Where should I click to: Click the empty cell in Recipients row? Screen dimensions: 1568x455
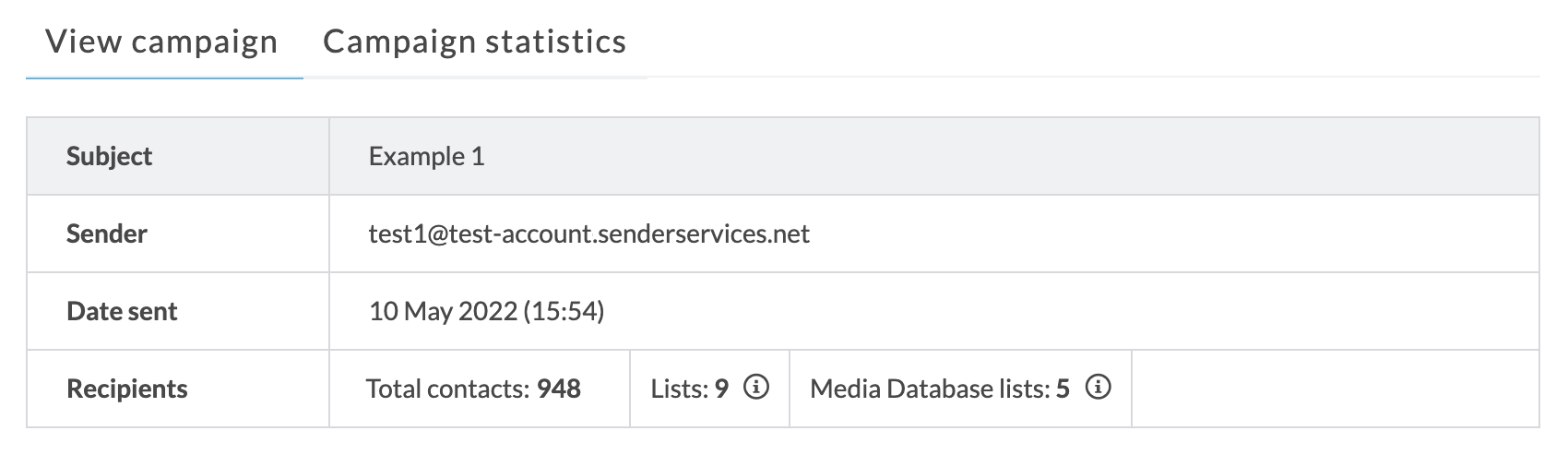1334,389
